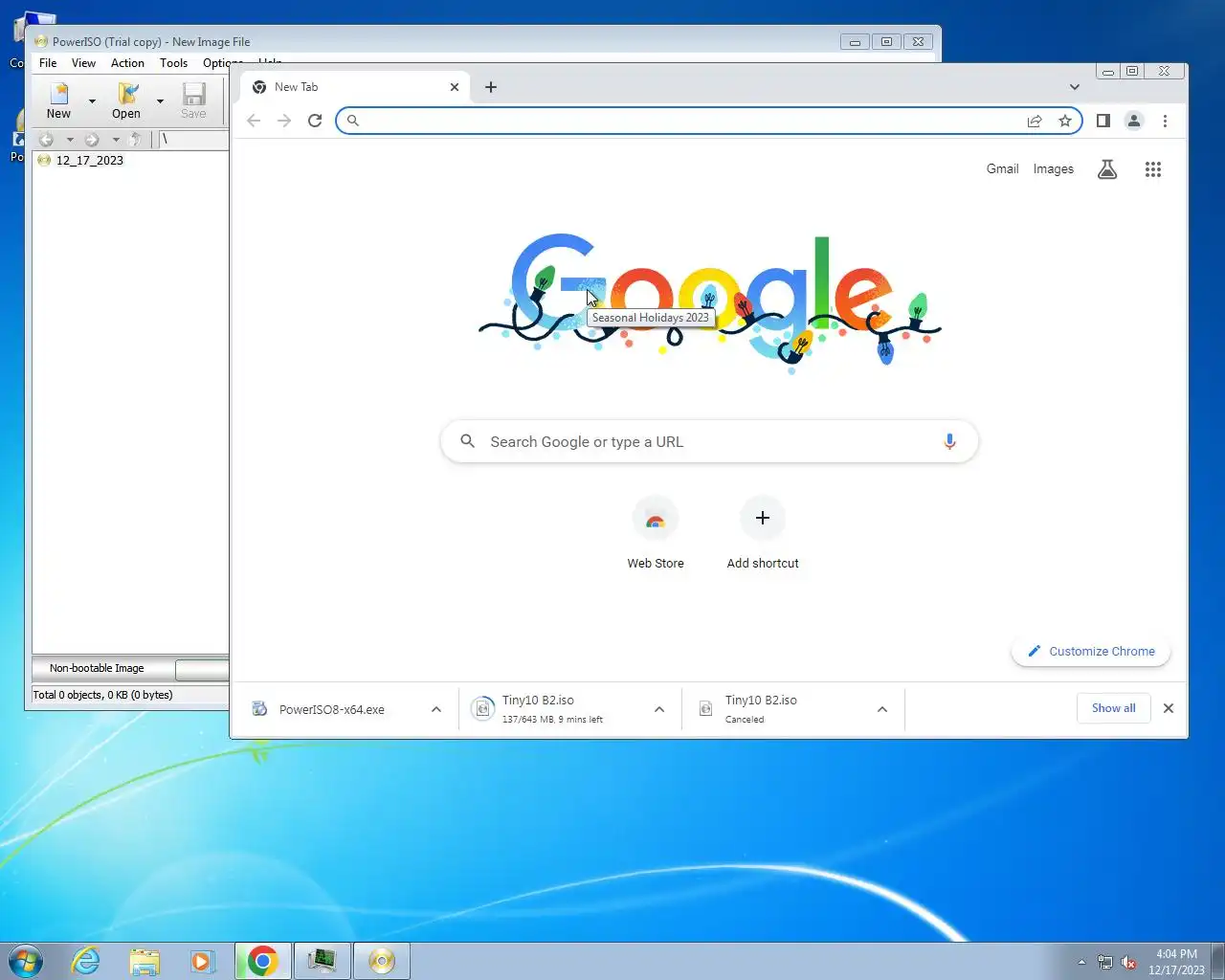
Task: Start voice search with microphone icon
Action: click(949, 442)
